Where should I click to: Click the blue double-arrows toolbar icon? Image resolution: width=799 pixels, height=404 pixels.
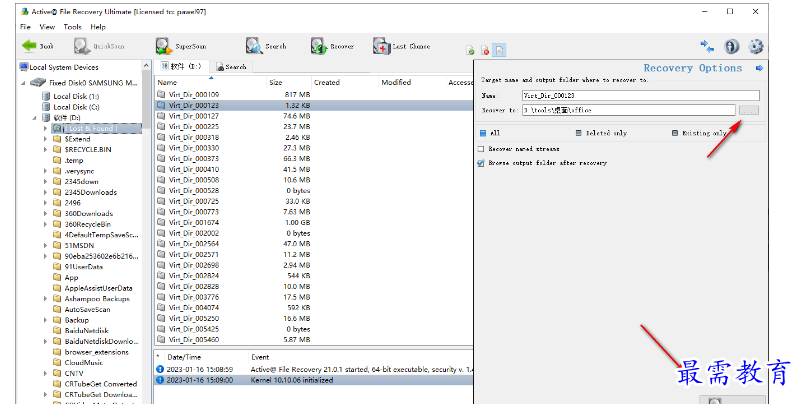tap(707, 46)
